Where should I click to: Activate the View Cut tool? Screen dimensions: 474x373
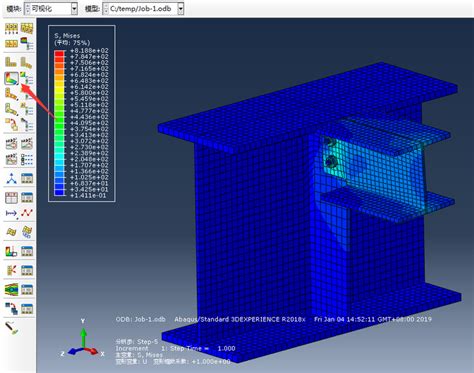coord(11,251)
